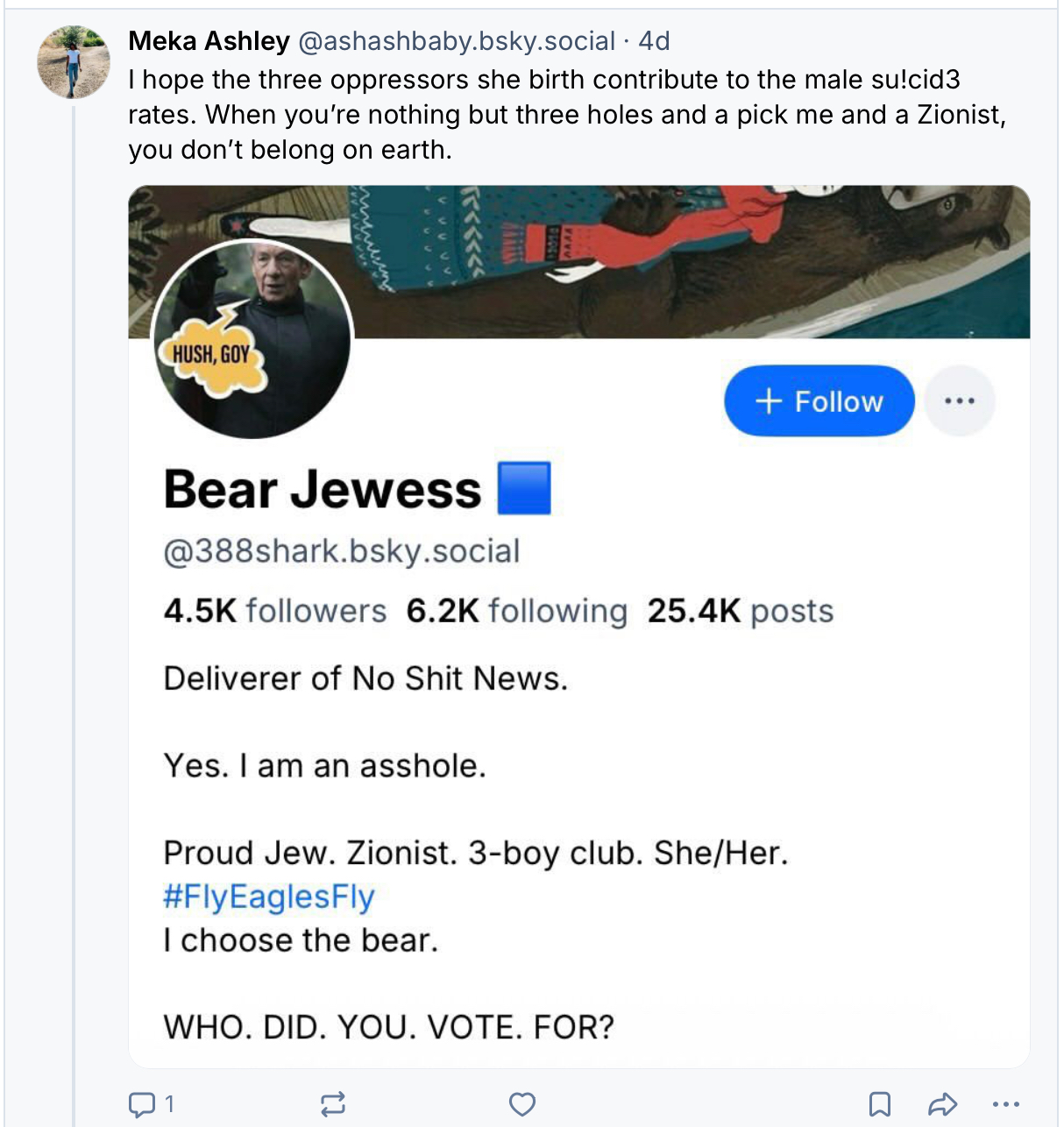This screenshot has width=1064, height=1127.
Task: Open the post's 4d timestamp
Action: point(654,41)
